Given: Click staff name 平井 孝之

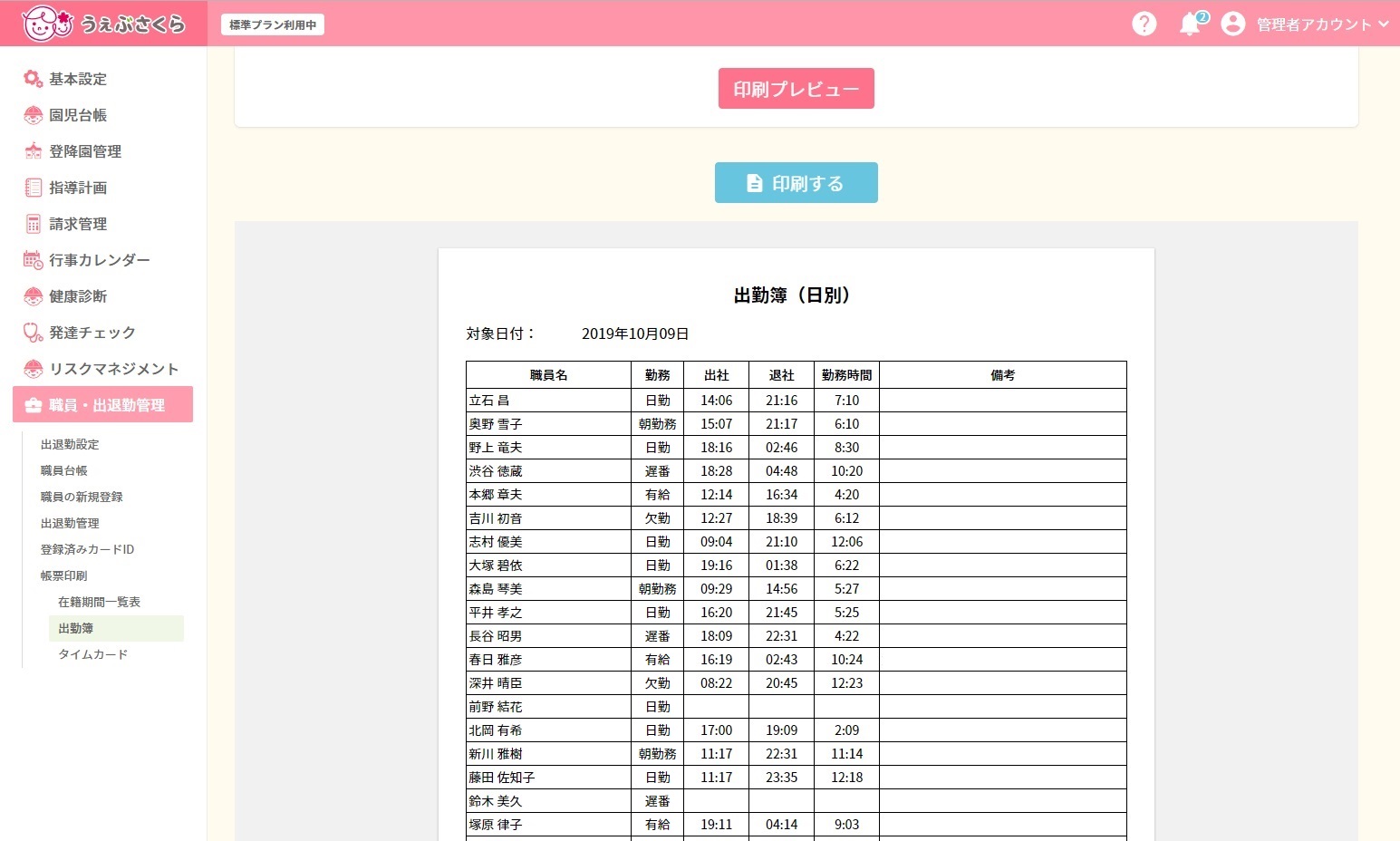Looking at the screenshot, I should point(496,613).
